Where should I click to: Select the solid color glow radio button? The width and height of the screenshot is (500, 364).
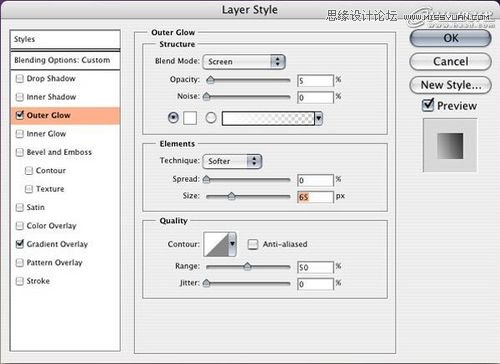pyautogui.click(x=173, y=118)
